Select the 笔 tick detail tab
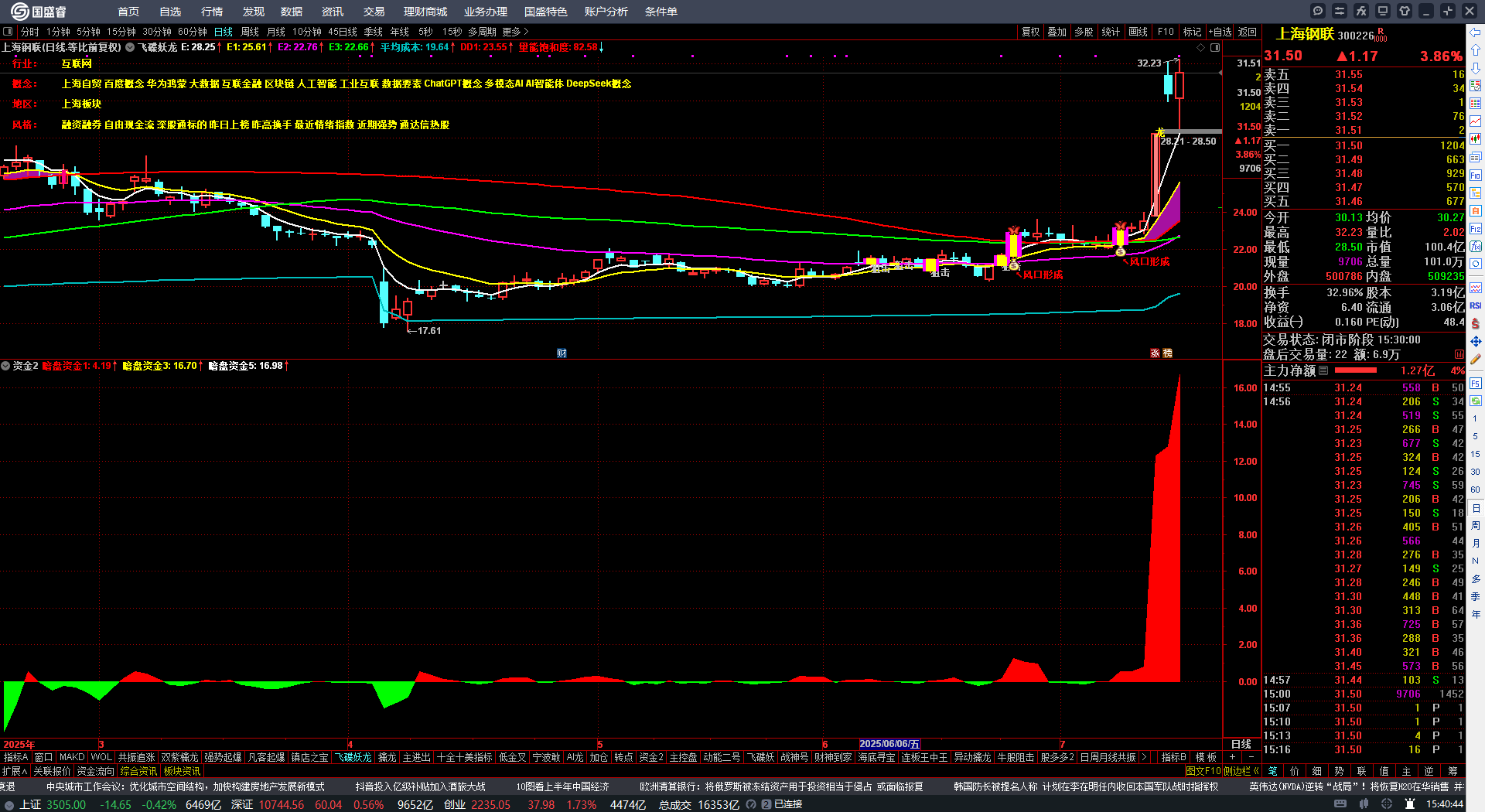Viewport: 1485px width, 812px height. pyautogui.click(x=1272, y=771)
